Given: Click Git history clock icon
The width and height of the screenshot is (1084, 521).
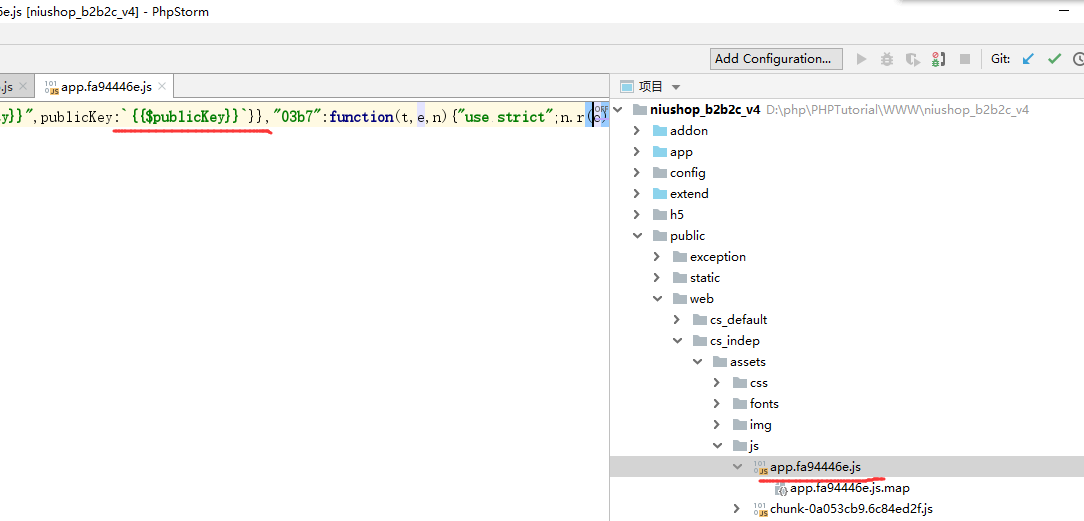Looking at the screenshot, I should (x=1078, y=59).
